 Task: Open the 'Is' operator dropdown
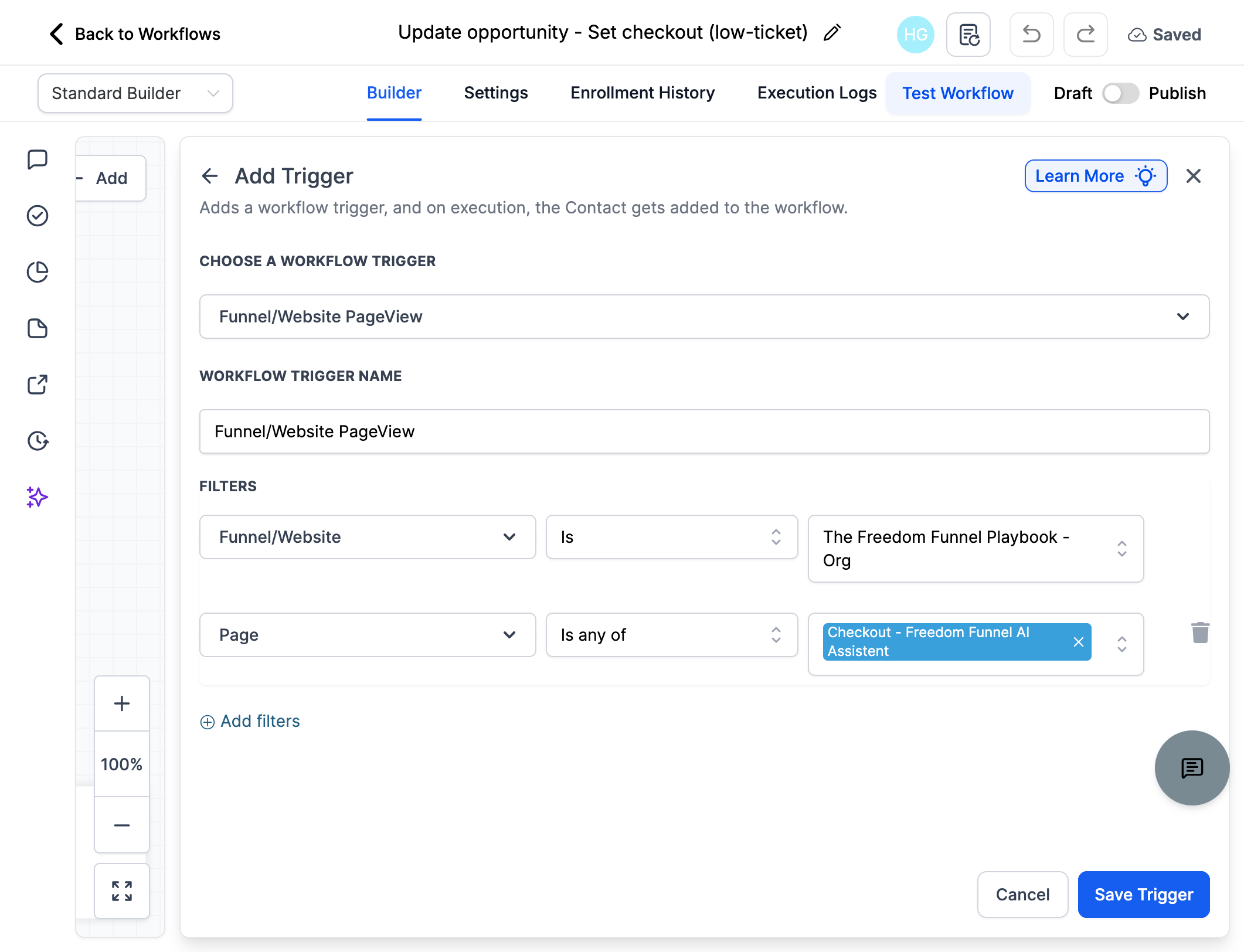pos(672,537)
